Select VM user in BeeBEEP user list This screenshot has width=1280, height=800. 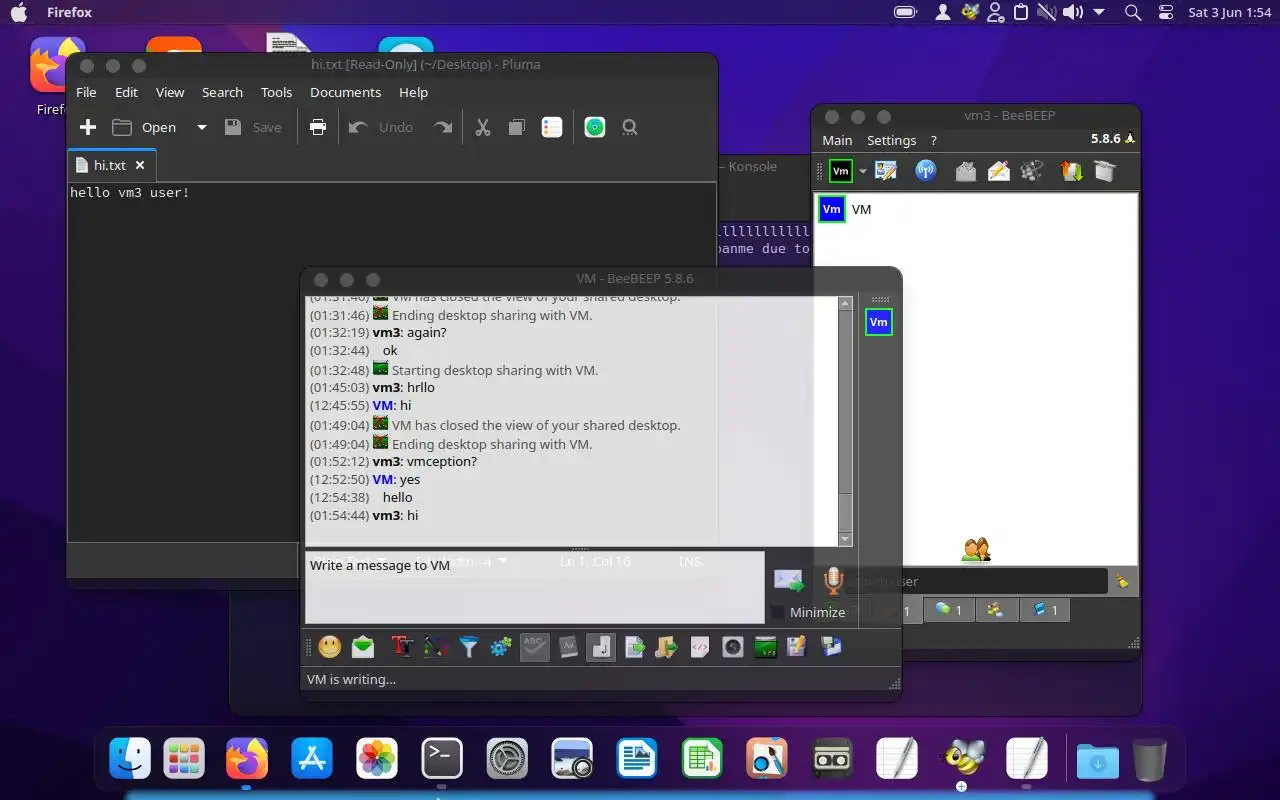[976, 209]
